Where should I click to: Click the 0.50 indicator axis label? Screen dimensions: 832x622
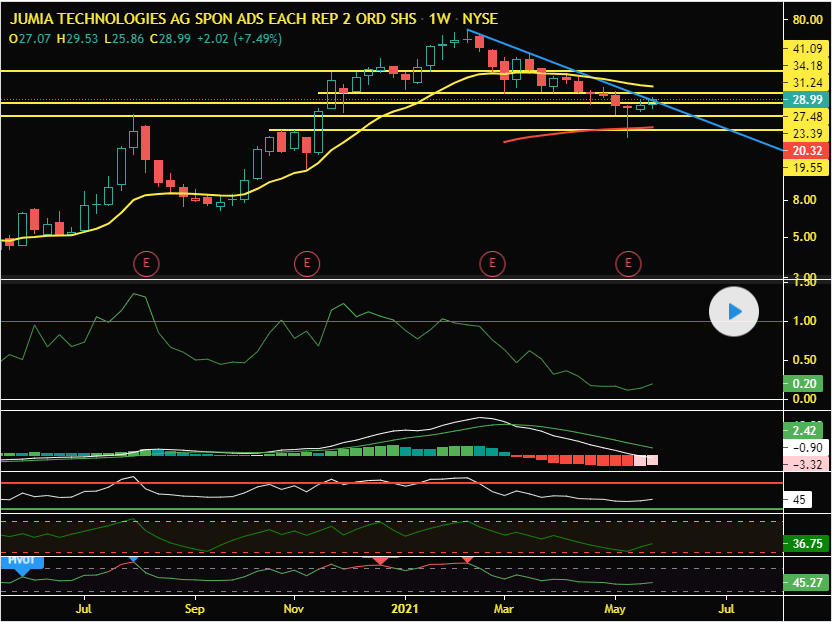804,360
